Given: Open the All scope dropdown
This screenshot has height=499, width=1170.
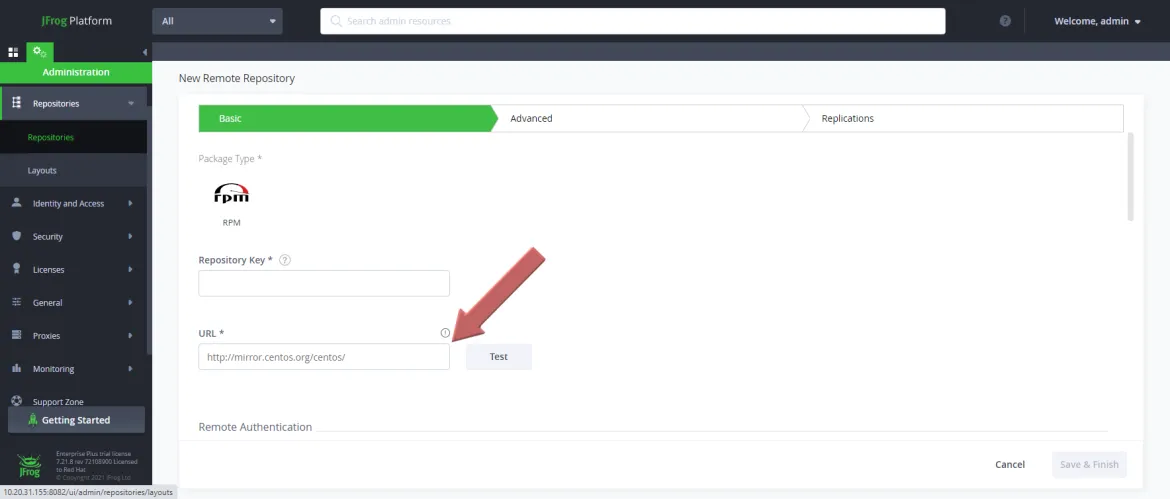Looking at the screenshot, I should 217,21.
